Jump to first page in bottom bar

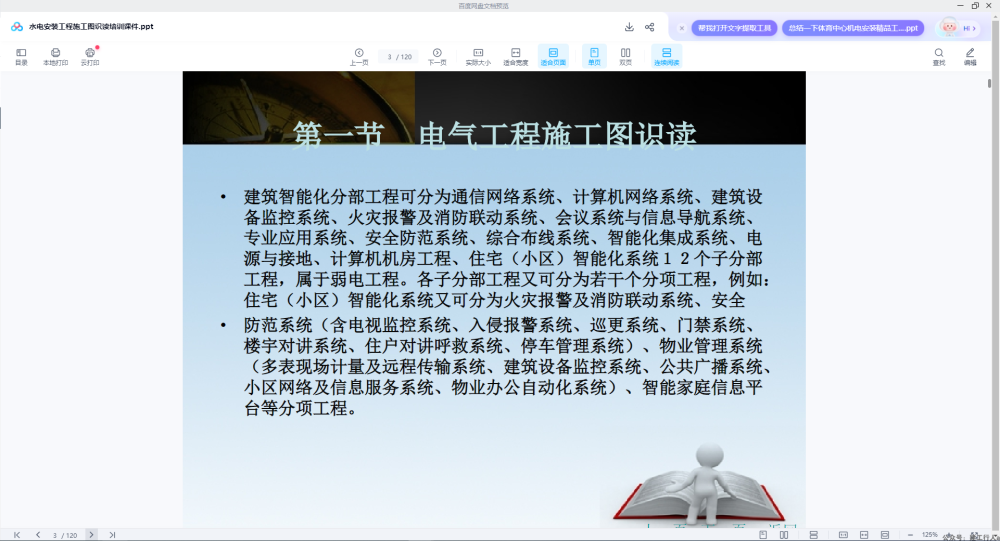click(17, 535)
